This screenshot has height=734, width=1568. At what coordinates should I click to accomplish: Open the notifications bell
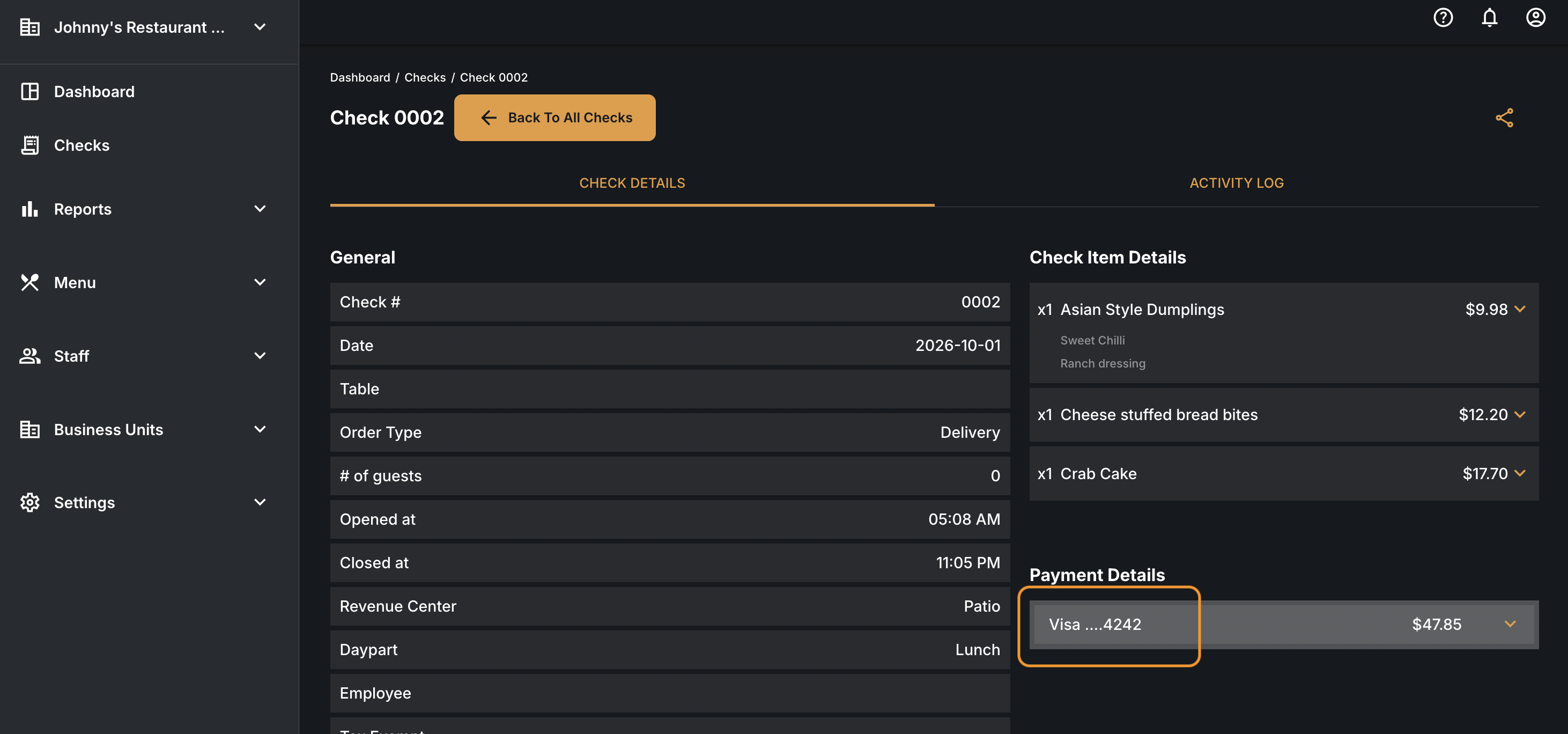(x=1489, y=17)
